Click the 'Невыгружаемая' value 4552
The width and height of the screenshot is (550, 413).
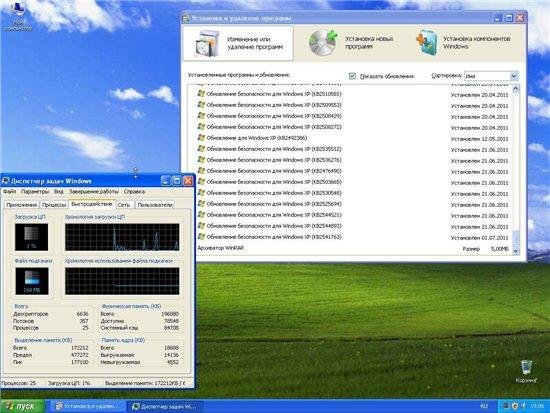tap(173, 362)
